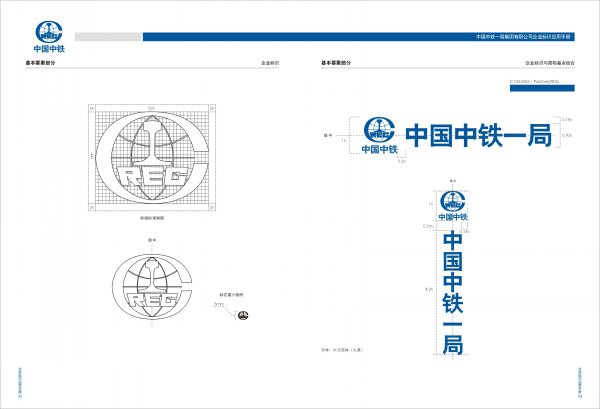Viewport: 600px width, 409px height.
Task: Click the tiny minimum-size logo sample
Action: point(245,313)
